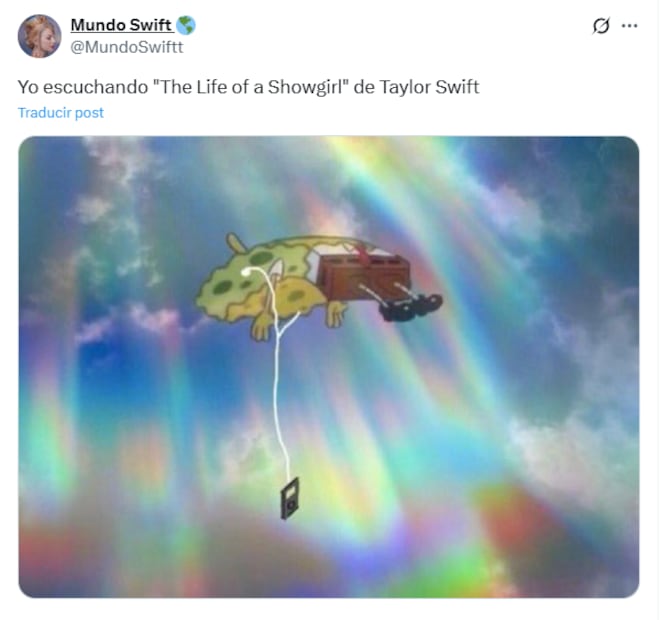Click the word "de" before Taylor Swift

tap(364, 87)
